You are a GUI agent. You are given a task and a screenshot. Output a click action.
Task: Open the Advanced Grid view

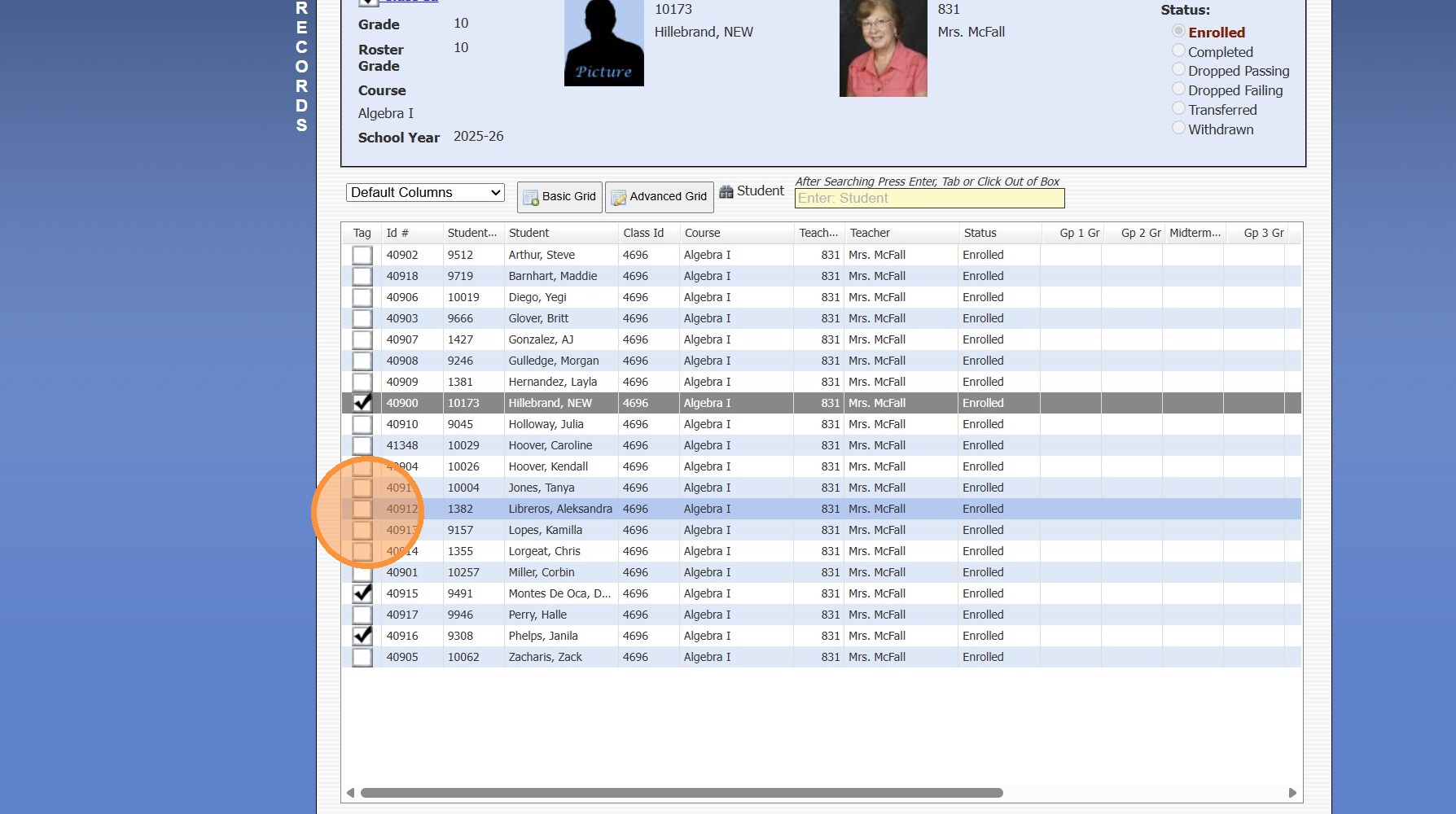coord(660,197)
